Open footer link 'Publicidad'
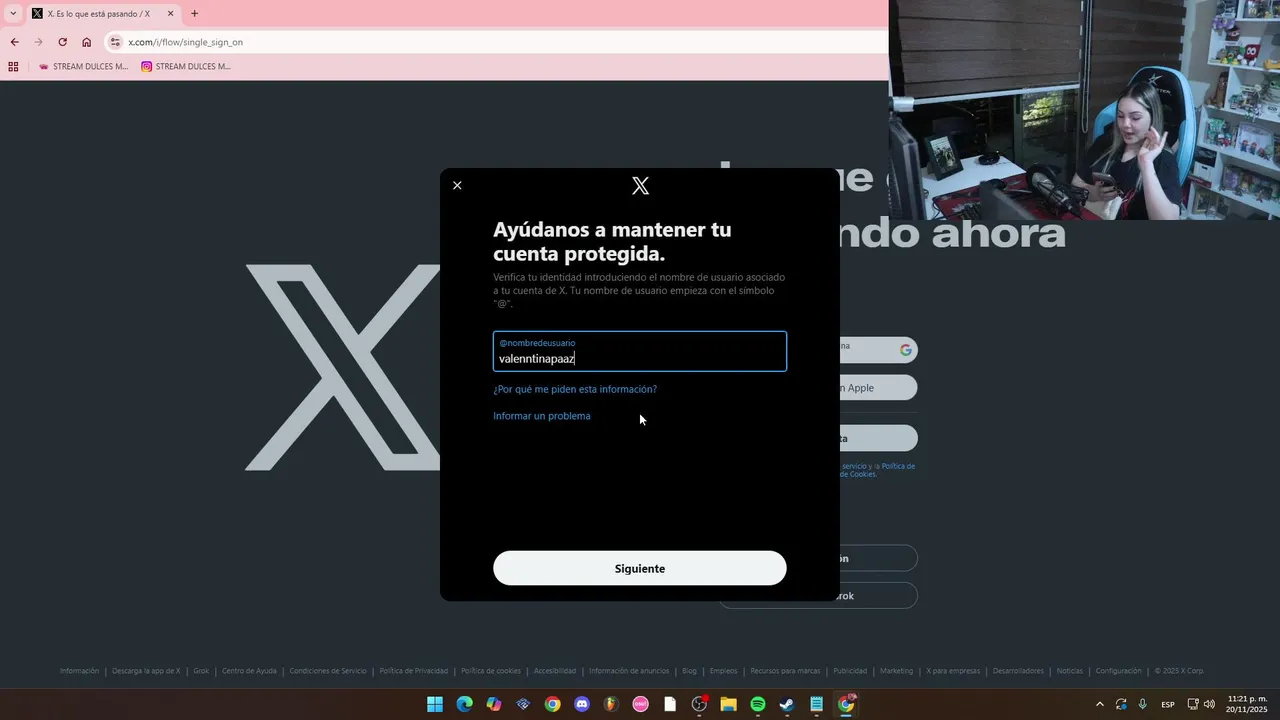 850,671
